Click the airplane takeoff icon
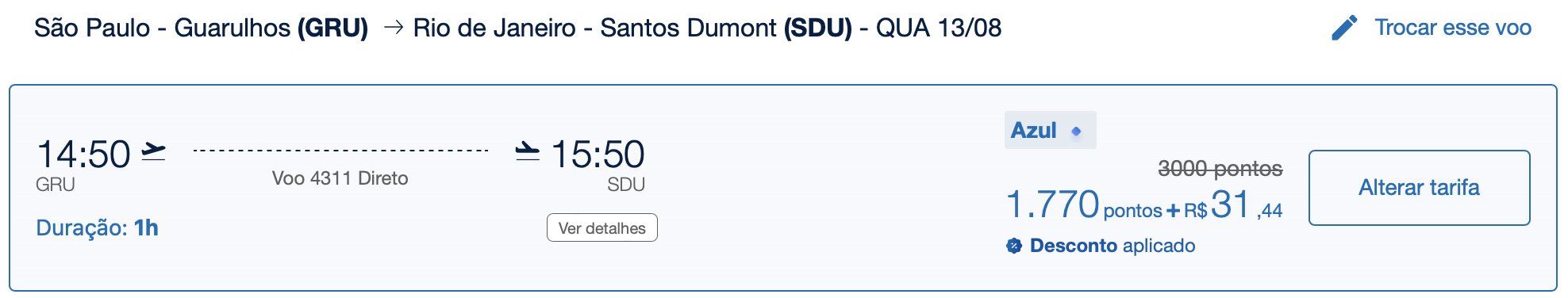The height and width of the screenshot is (298, 1568). click(x=153, y=151)
